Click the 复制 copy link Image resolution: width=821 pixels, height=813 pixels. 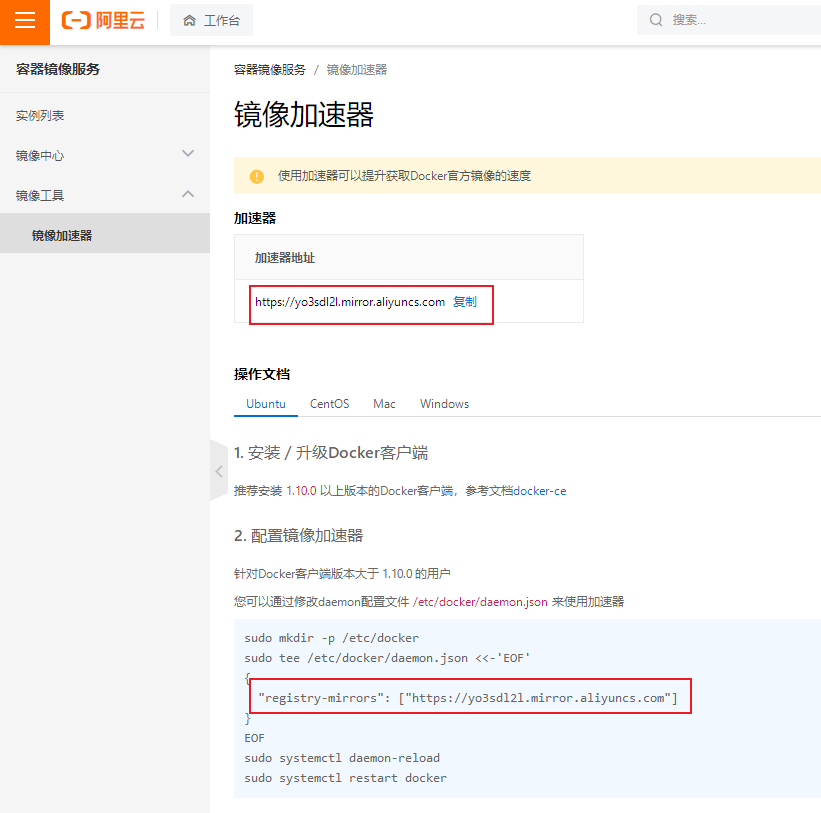(464, 302)
